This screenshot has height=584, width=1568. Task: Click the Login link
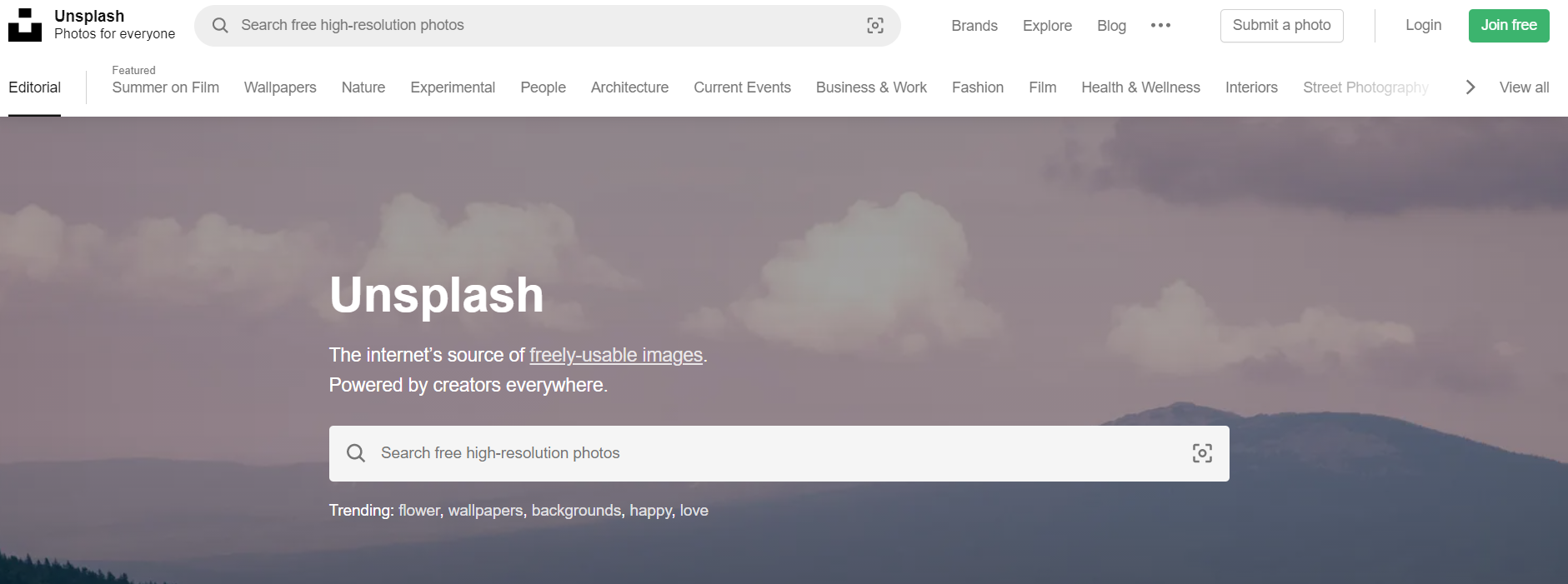1423,25
